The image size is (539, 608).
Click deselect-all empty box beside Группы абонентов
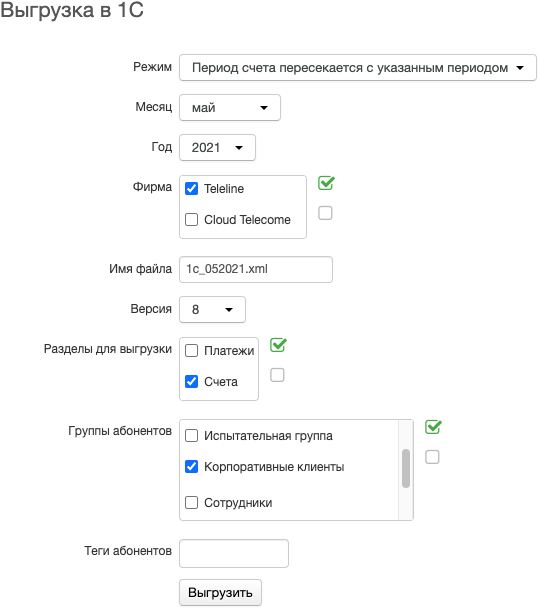point(432,457)
